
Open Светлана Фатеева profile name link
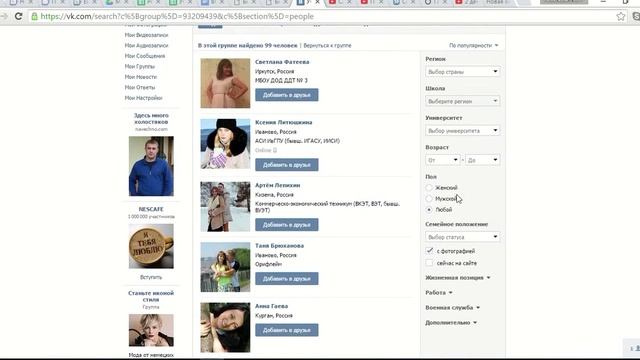(x=282, y=62)
